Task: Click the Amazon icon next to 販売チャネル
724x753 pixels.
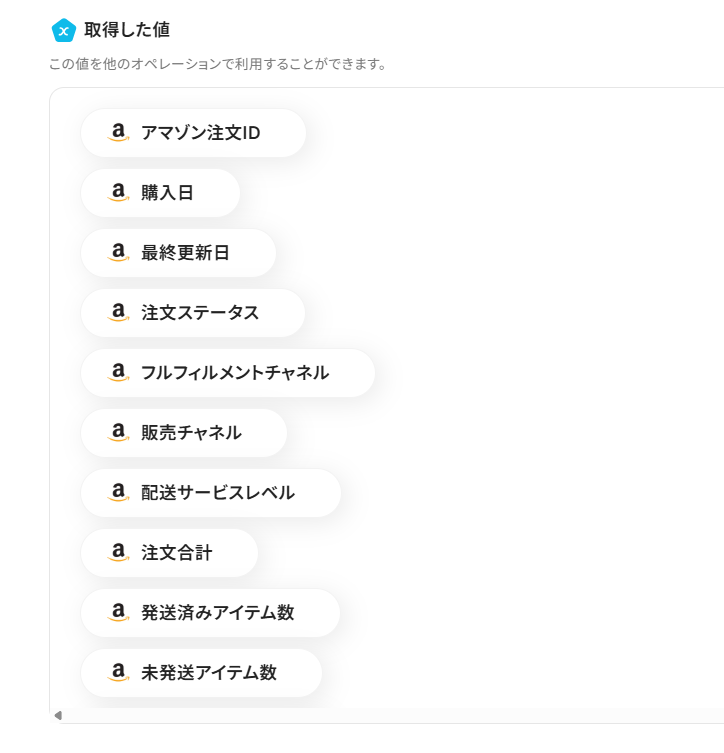Action: (119, 433)
